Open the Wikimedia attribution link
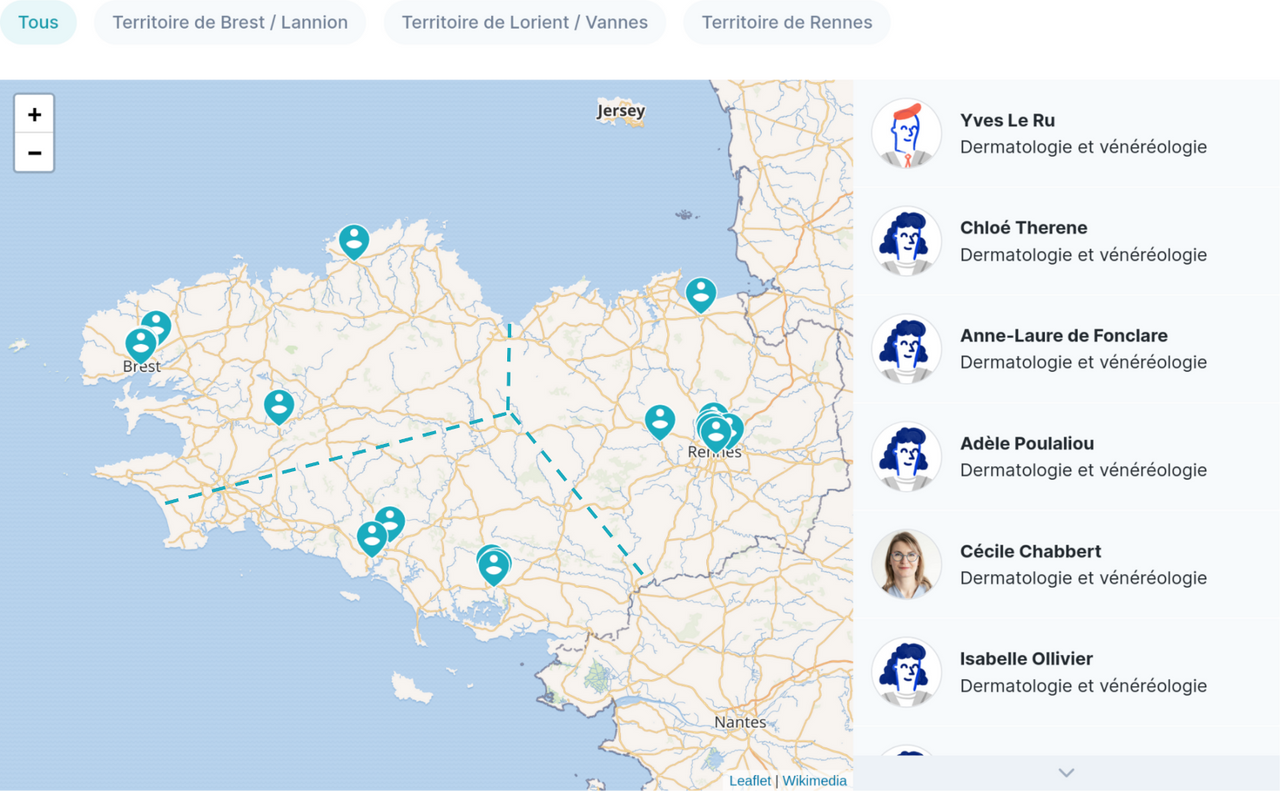Screen dimensions: 1280x791 tap(814, 781)
